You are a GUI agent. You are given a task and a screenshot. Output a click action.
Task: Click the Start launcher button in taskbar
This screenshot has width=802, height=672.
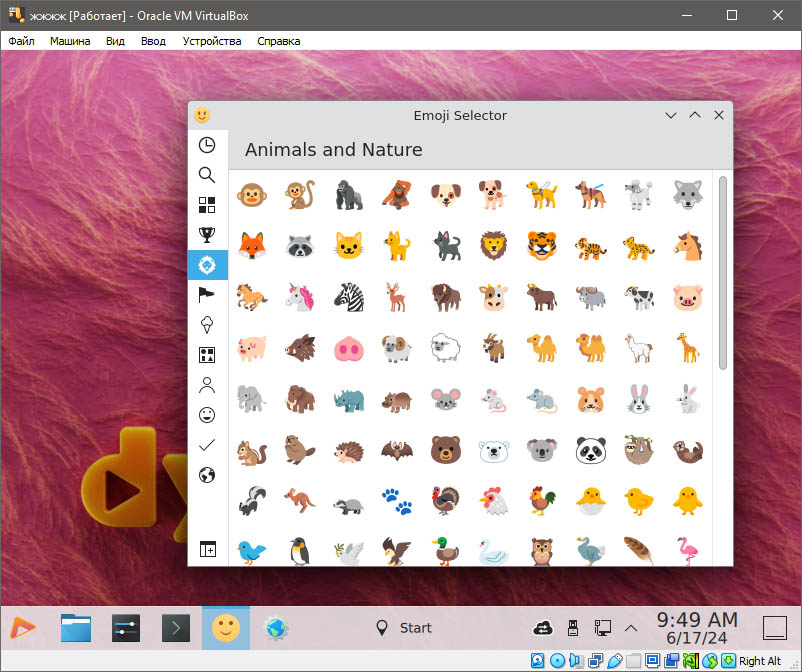[x=404, y=628]
